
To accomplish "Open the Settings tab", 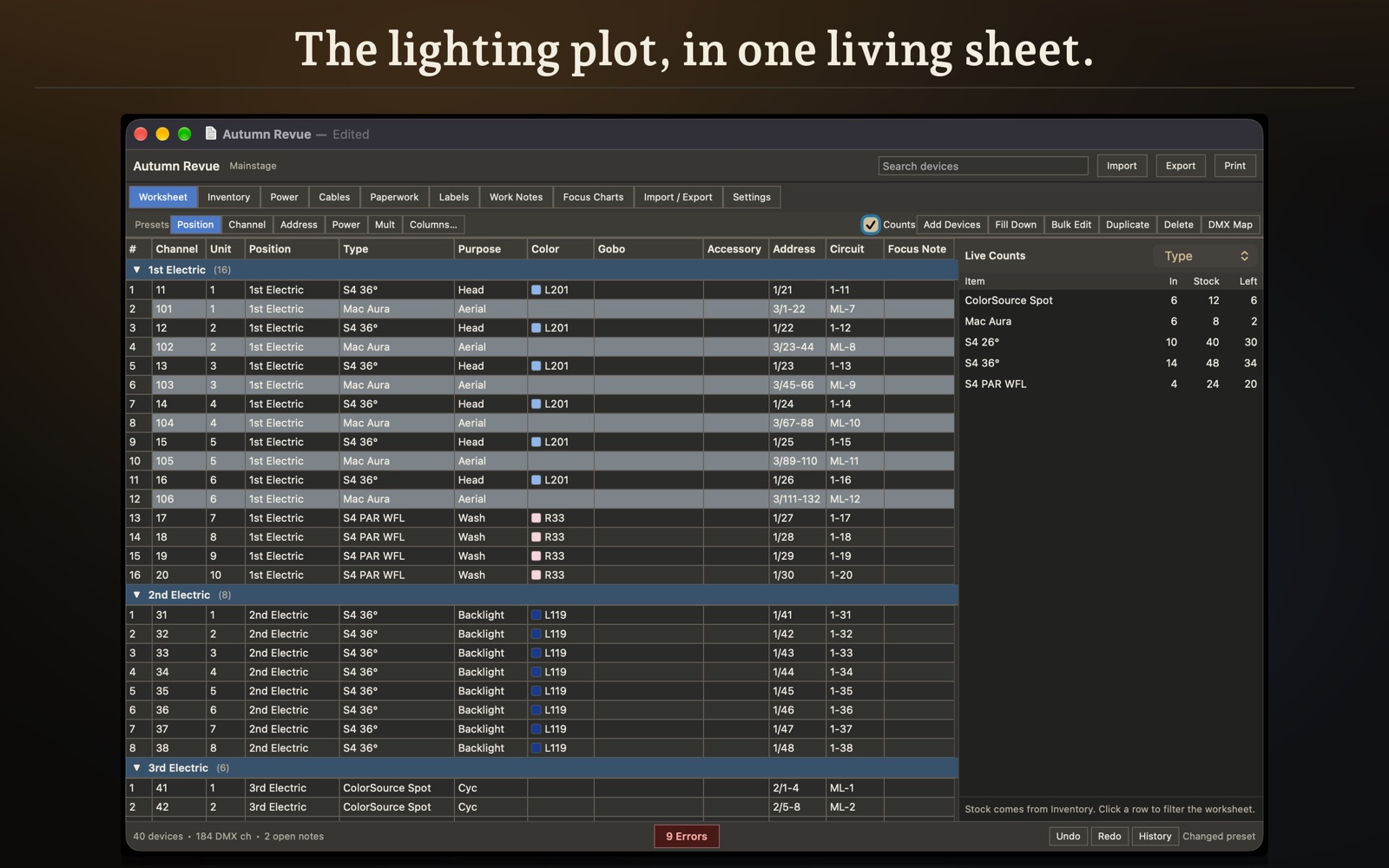I will pos(752,197).
